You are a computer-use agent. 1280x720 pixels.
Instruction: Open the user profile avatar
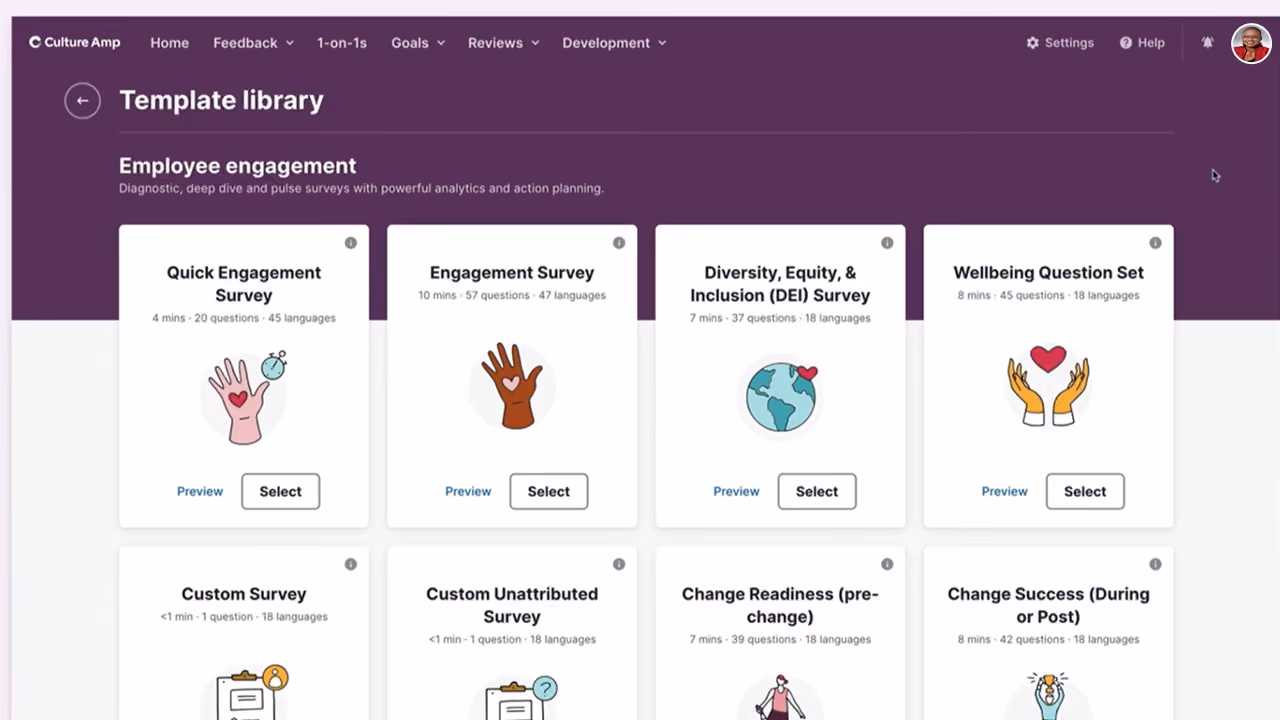(x=1251, y=43)
